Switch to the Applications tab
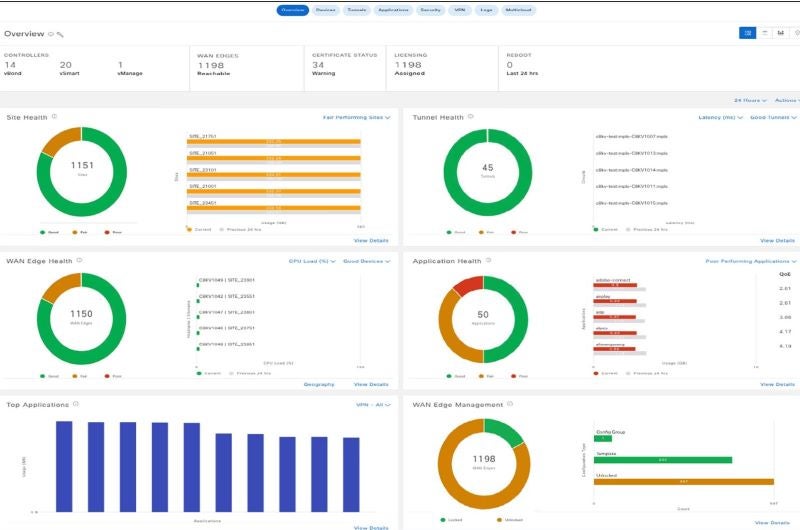Viewport: 800px width, 530px height. click(393, 10)
